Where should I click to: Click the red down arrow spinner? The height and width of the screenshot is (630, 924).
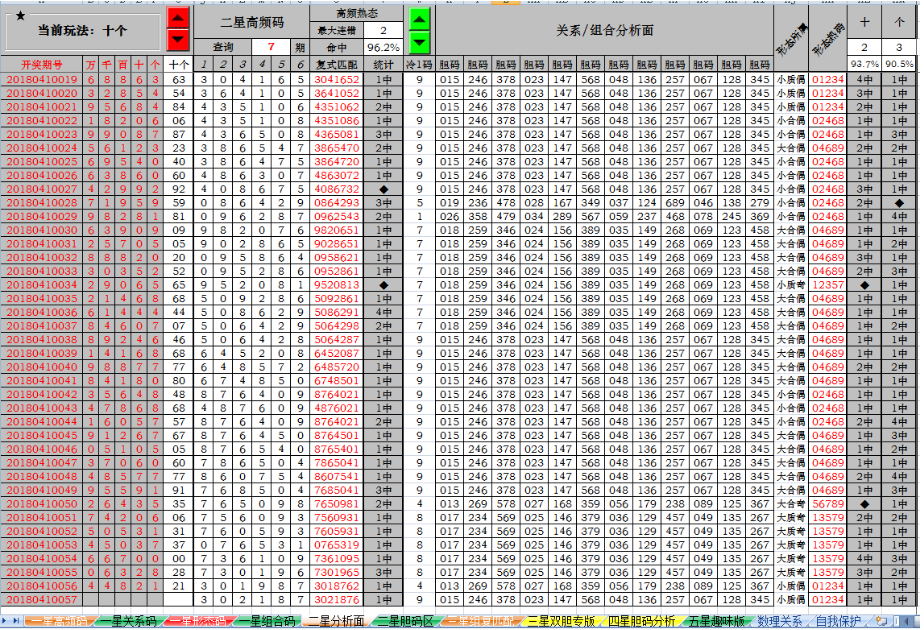pyautogui.click(x=177, y=39)
